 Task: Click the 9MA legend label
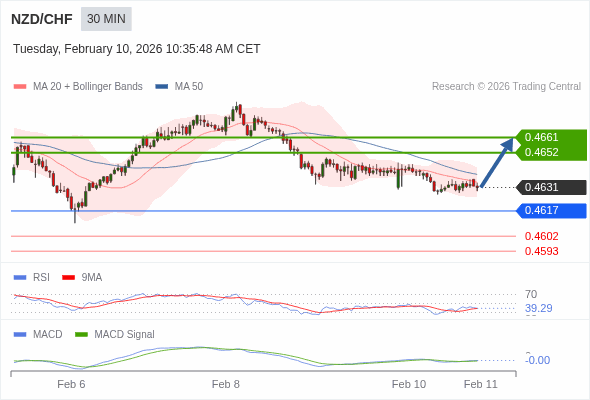tap(92, 278)
